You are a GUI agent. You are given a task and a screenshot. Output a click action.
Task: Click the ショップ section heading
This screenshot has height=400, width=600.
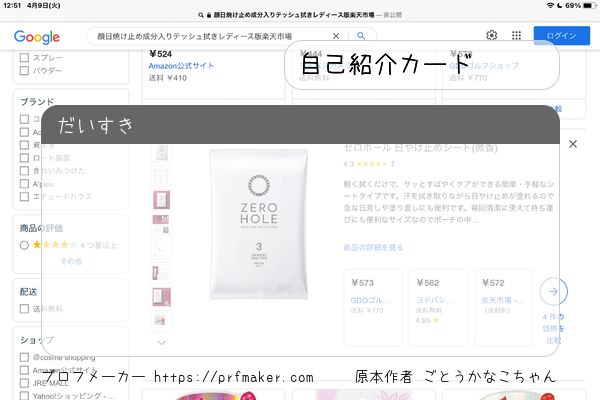pos(37,340)
